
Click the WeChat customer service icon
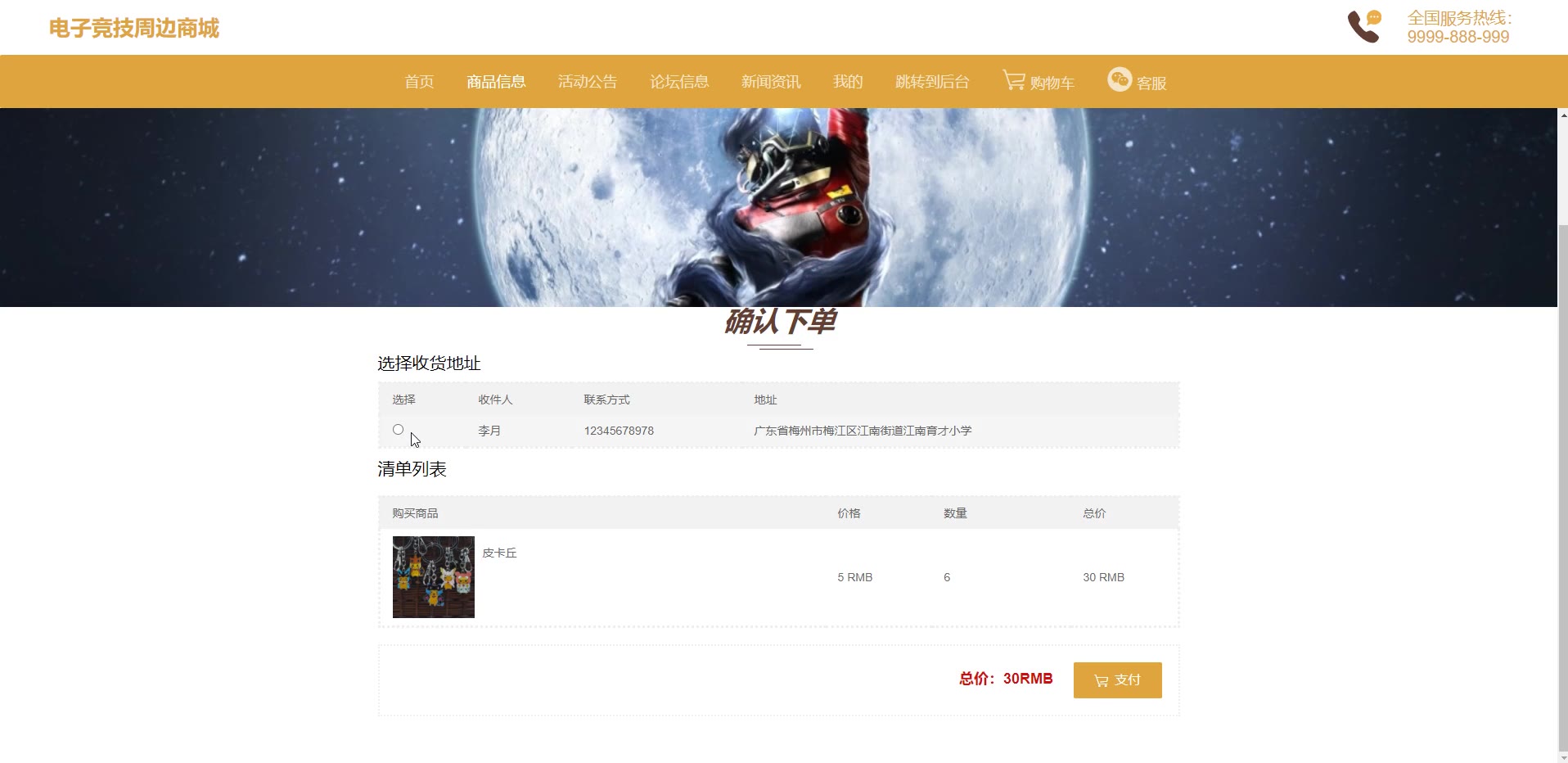click(1120, 79)
